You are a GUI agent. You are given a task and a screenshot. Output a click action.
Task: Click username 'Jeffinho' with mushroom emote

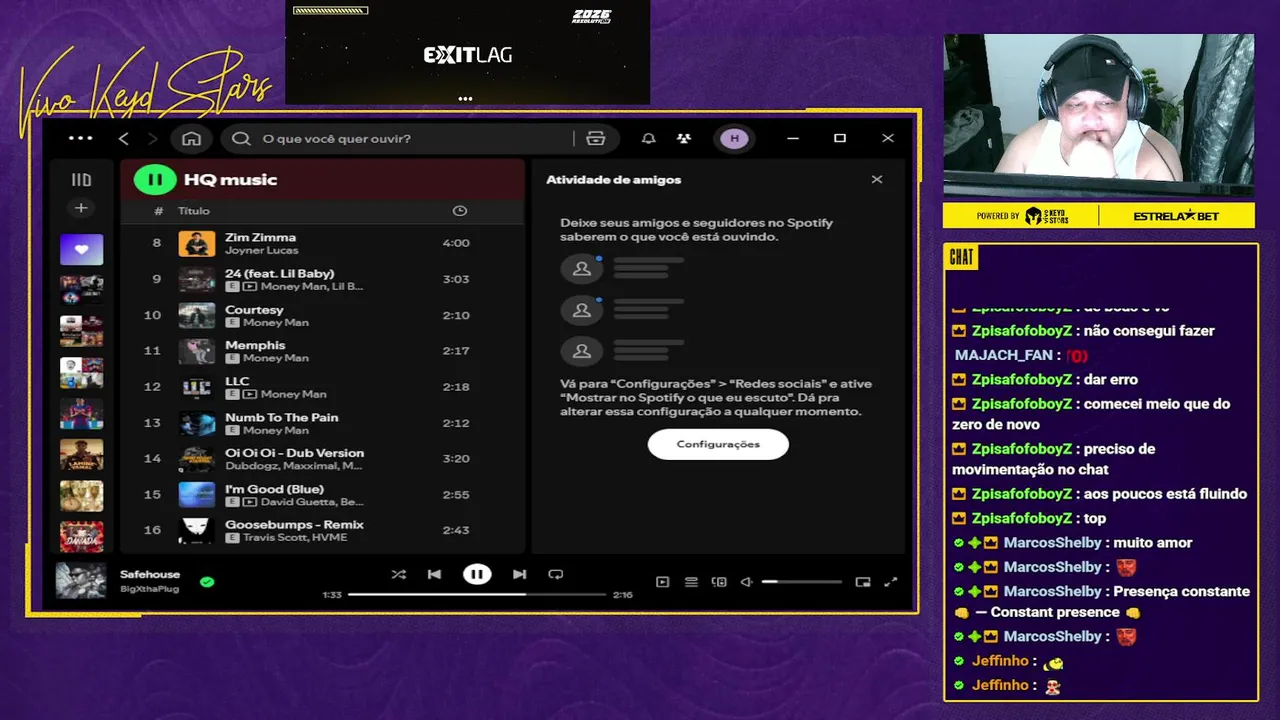(x=1000, y=685)
